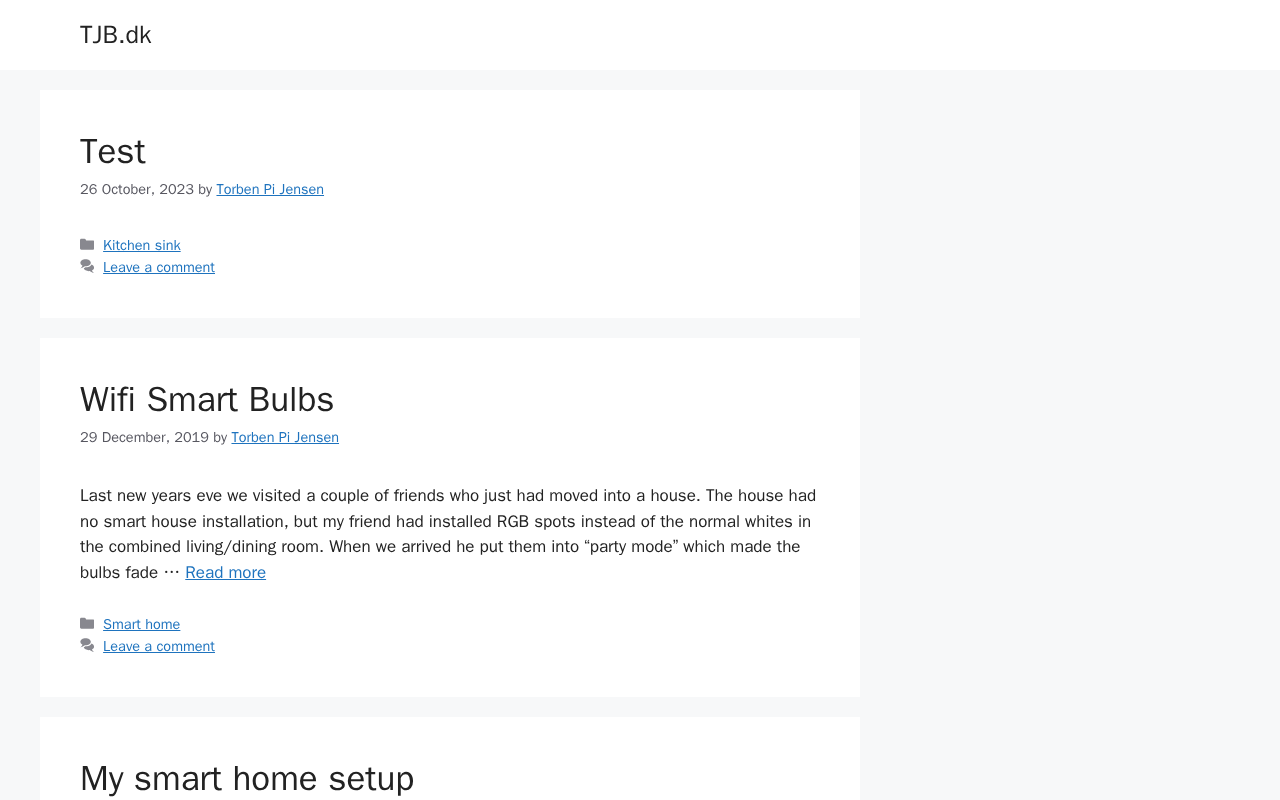
Task: Click the empty sidebar area right of posts
Action: (1070, 400)
